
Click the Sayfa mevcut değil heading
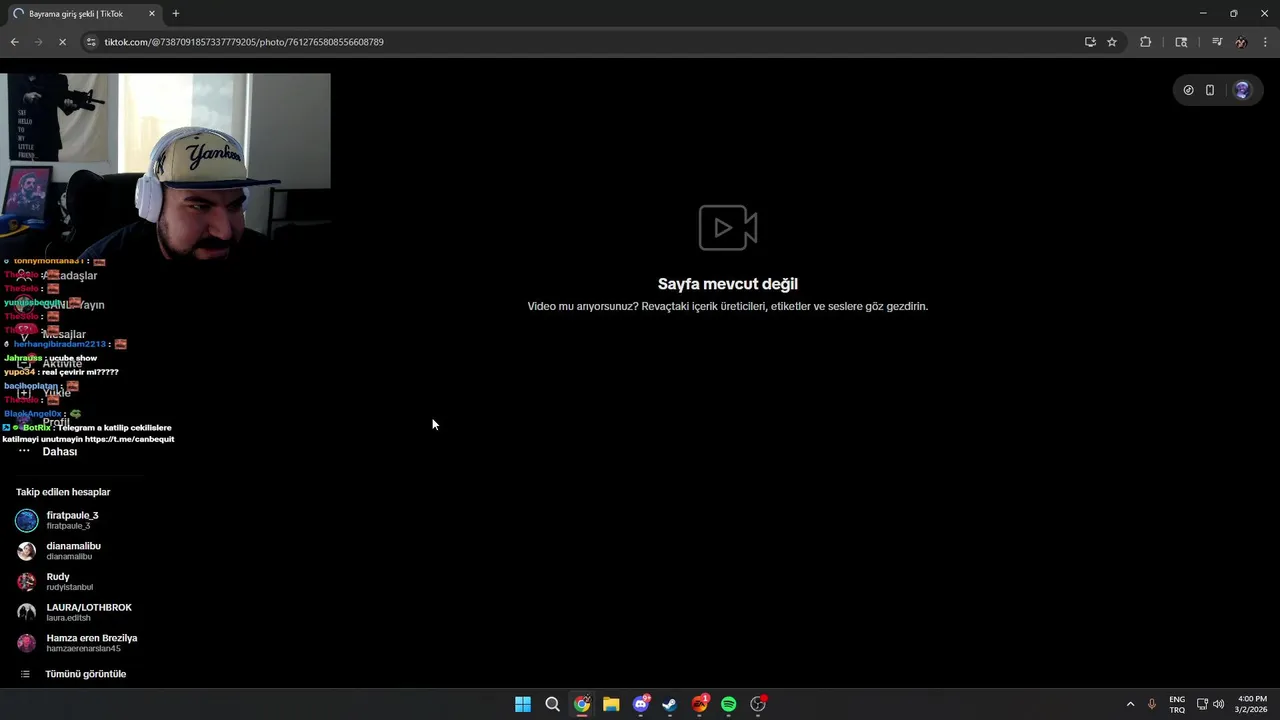point(728,284)
